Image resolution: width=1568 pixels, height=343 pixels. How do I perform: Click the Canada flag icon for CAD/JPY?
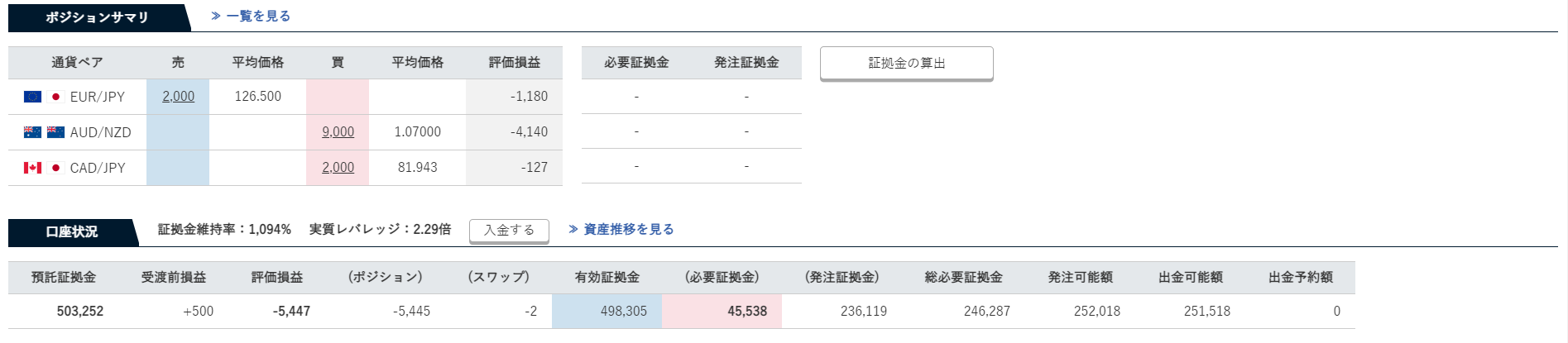coord(32,168)
